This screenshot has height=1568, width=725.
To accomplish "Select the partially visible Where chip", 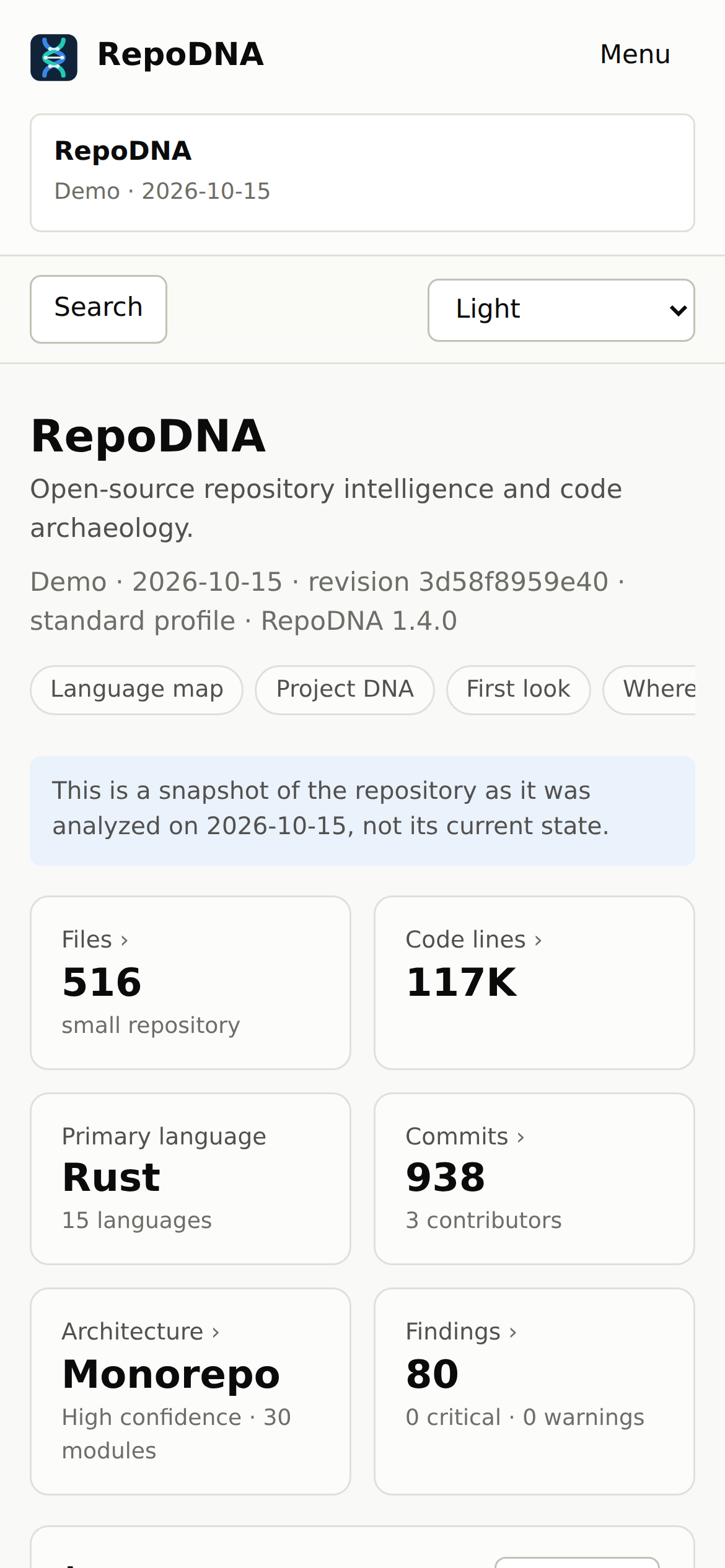I will click(649, 690).
